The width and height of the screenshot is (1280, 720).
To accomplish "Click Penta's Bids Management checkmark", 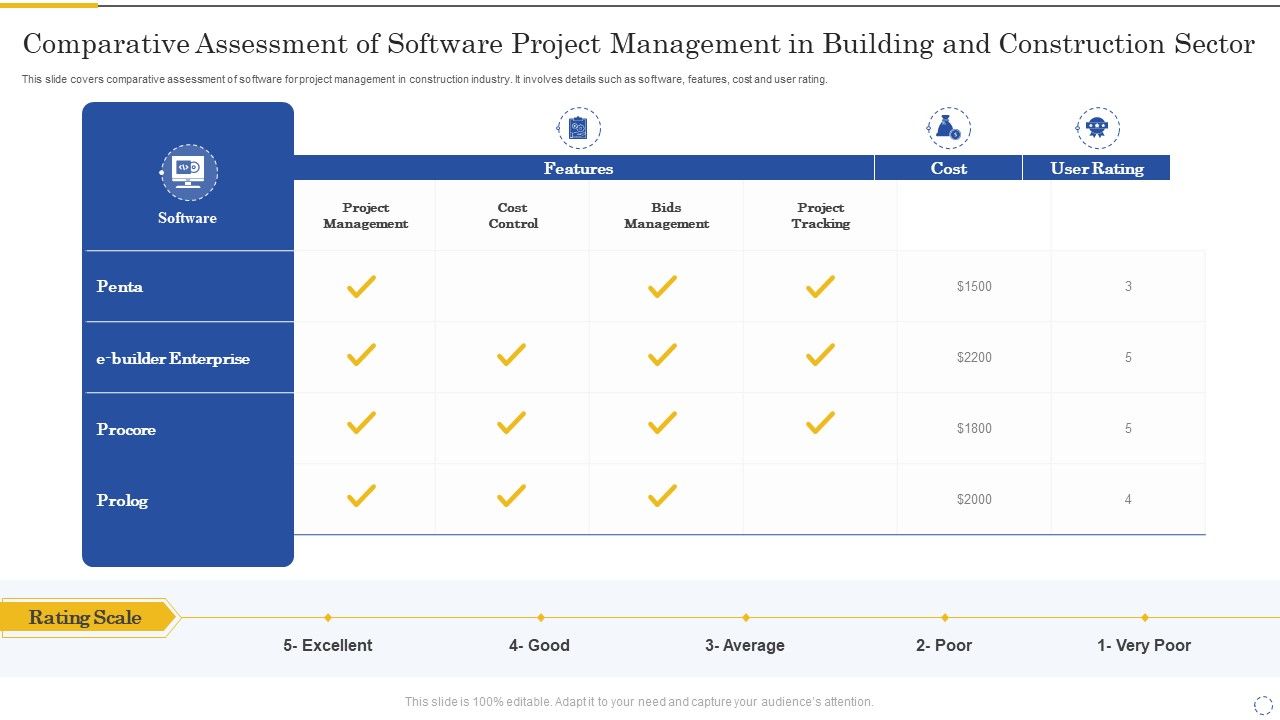I will click(x=662, y=287).
